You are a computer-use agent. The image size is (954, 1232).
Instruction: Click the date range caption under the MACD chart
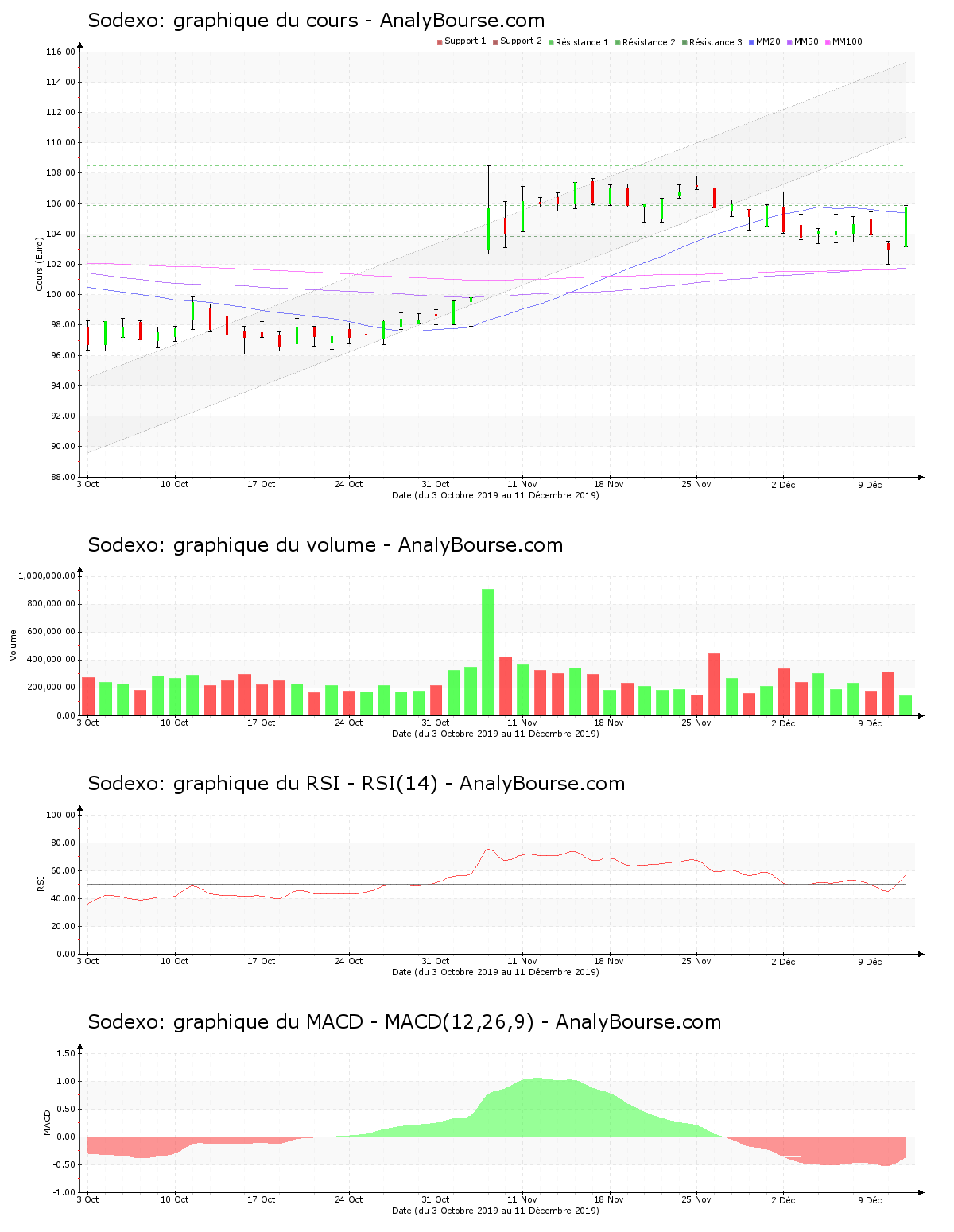pyautogui.click(x=495, y=1211)
